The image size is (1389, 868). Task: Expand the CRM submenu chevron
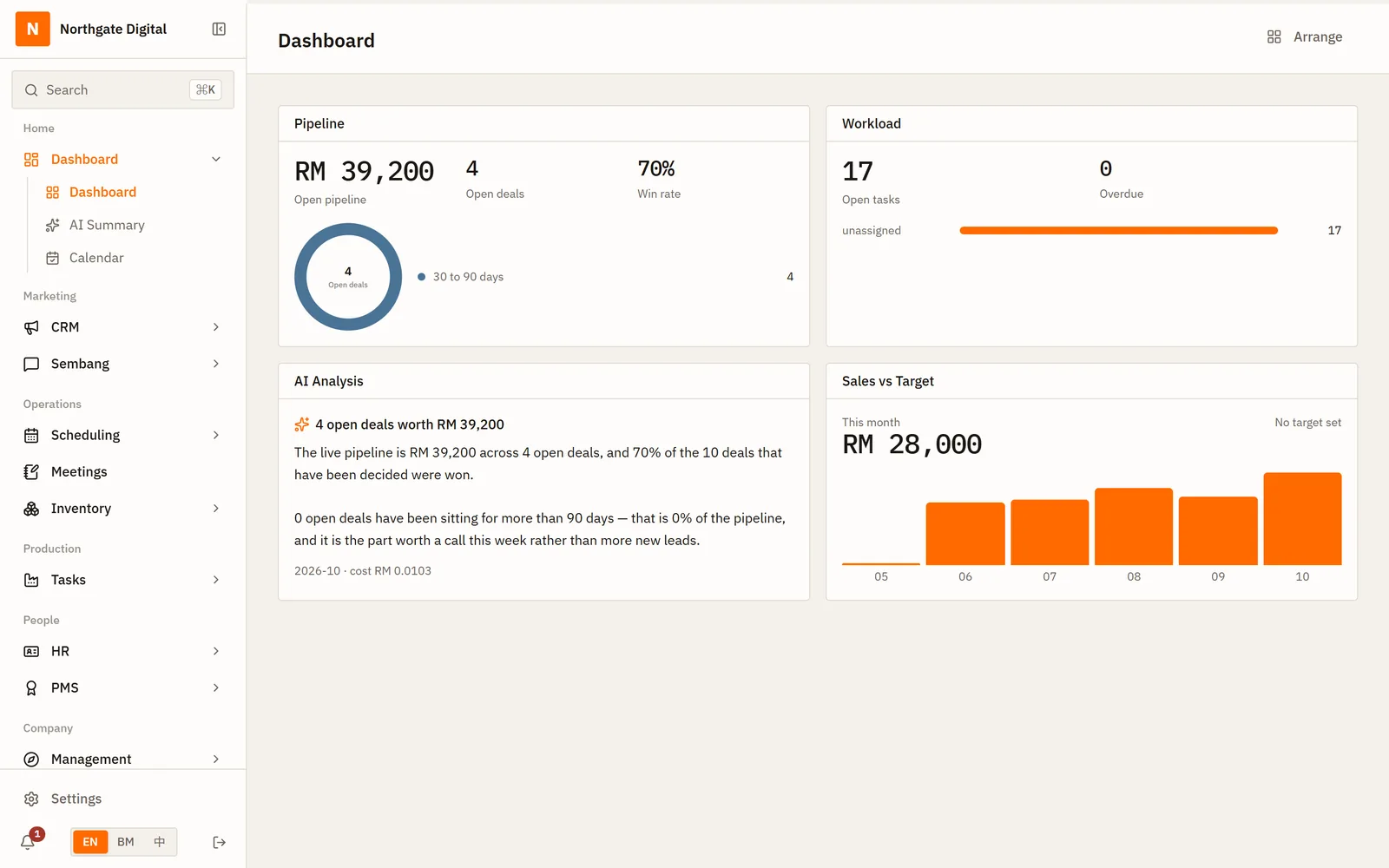point(216,327)
